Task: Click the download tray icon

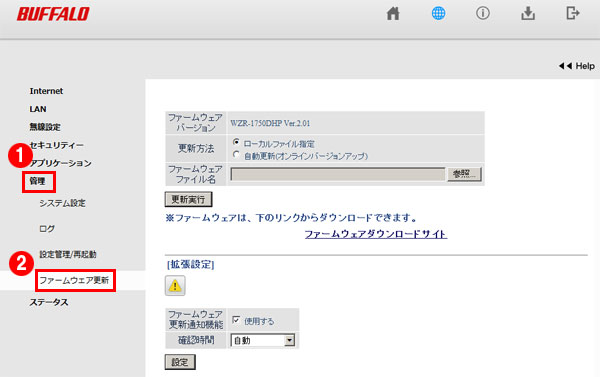Action: click(x=528, y=13)
